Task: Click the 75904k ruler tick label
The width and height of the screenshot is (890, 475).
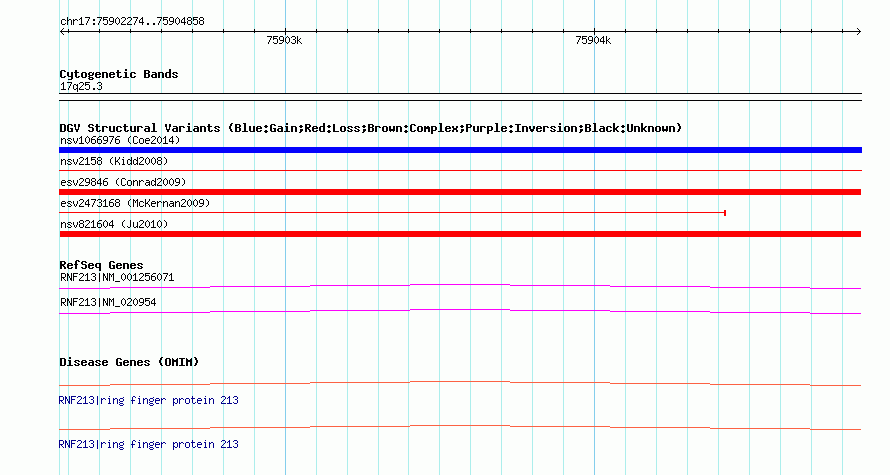Action: (x=593, y=40)
